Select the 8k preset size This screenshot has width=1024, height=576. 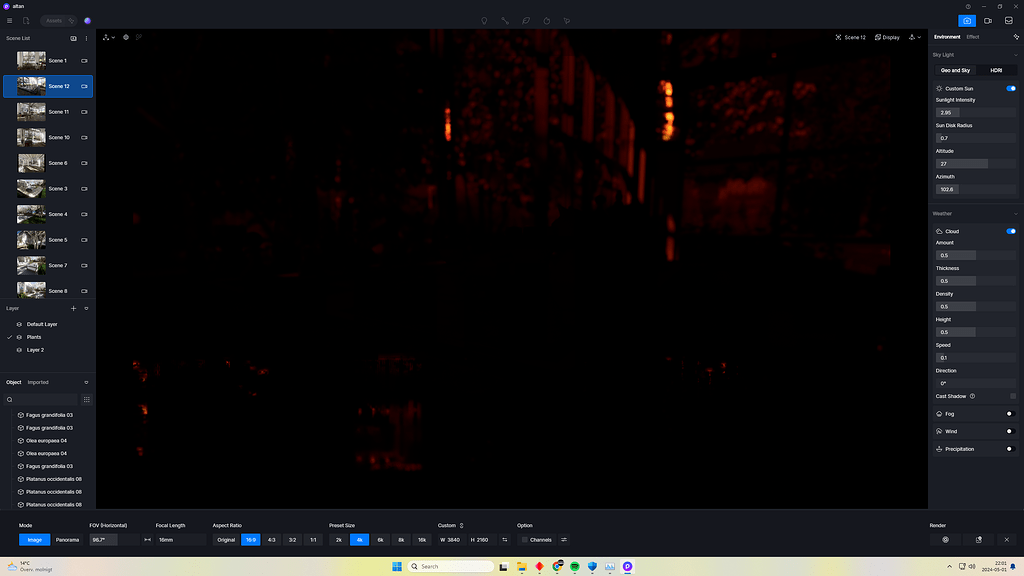pos(401,540)
